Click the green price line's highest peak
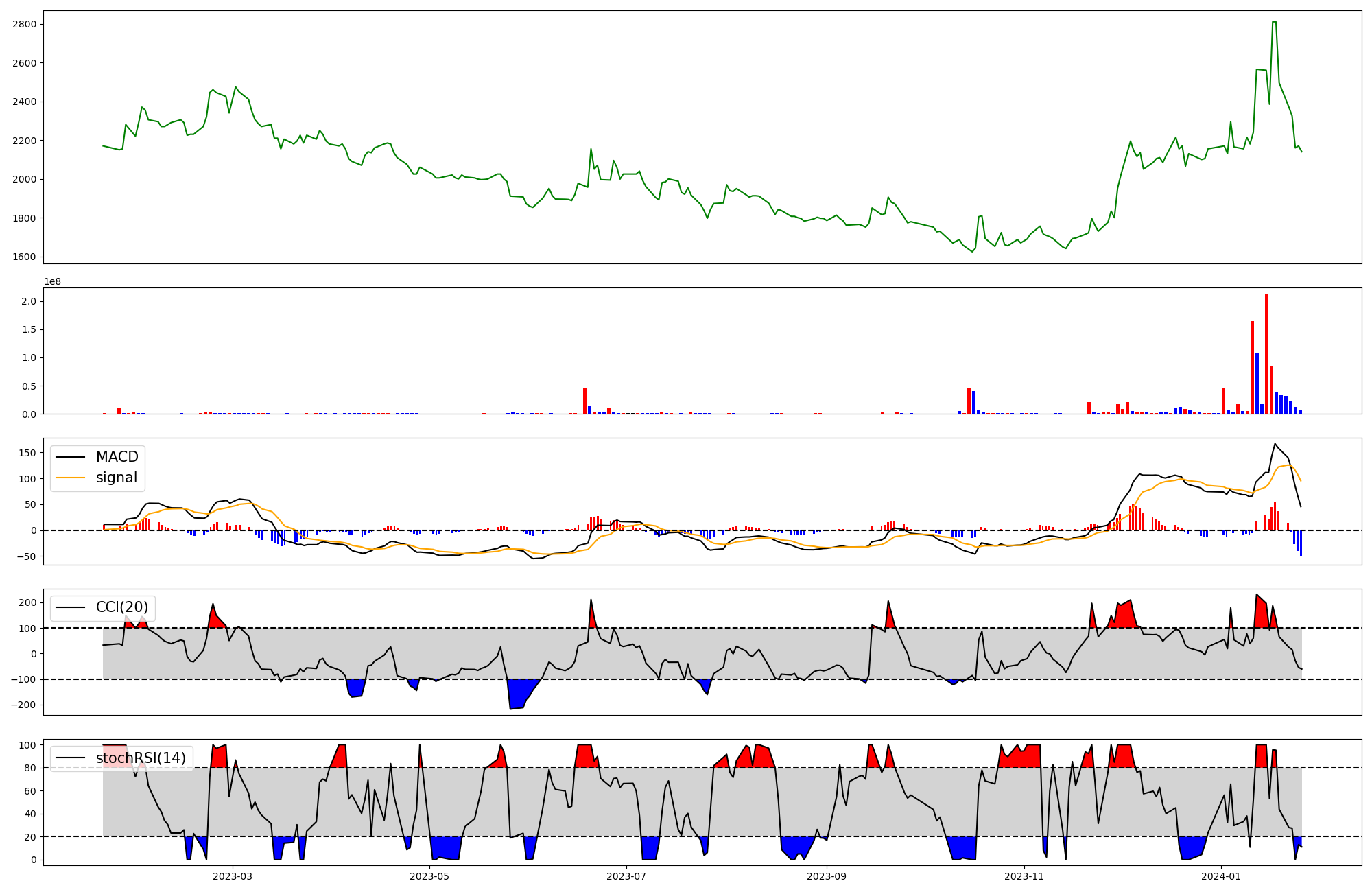This screenshot has width=1372, height=892. pos(1274,23)
